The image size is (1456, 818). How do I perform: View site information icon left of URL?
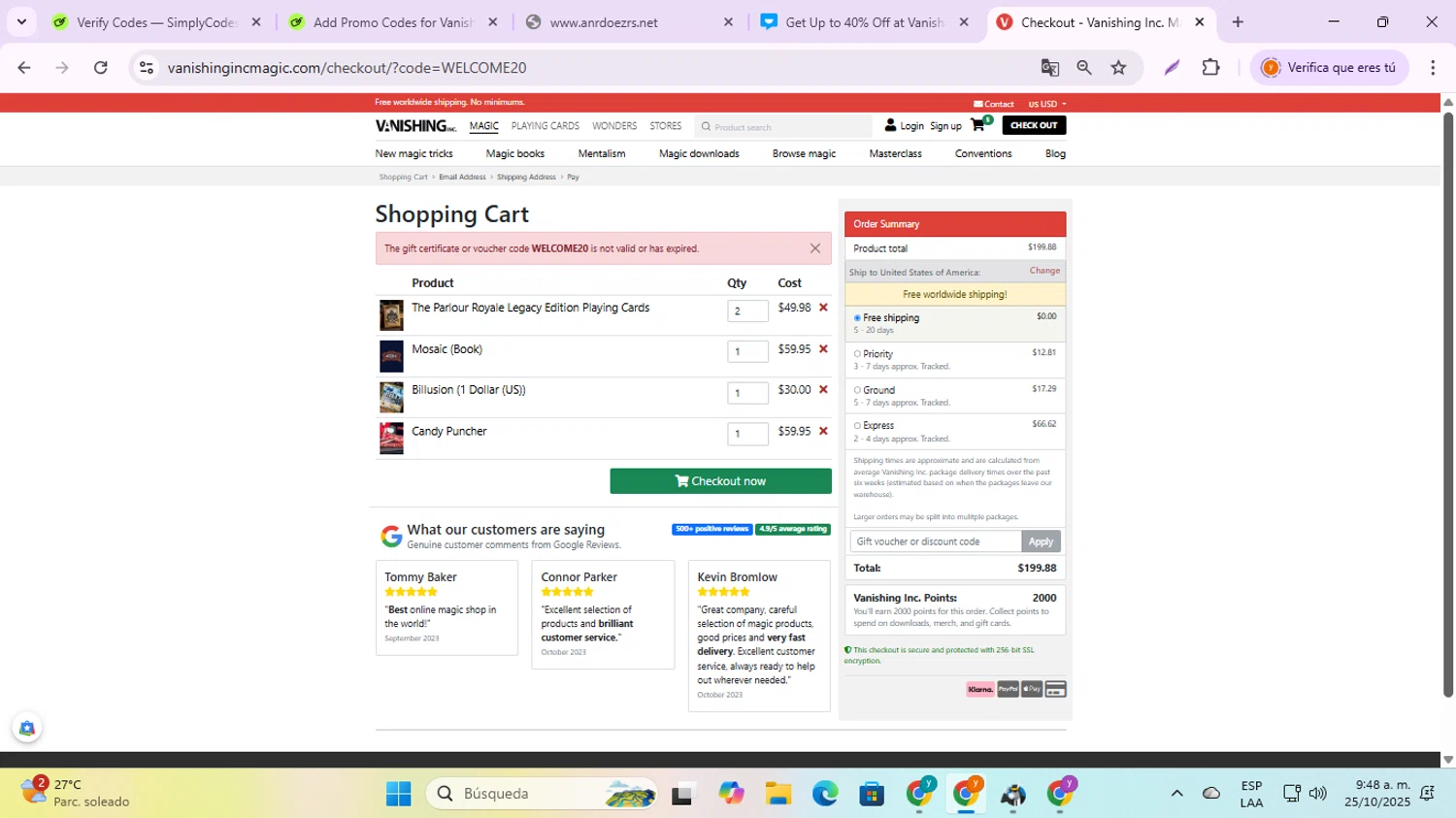(147, 67)
